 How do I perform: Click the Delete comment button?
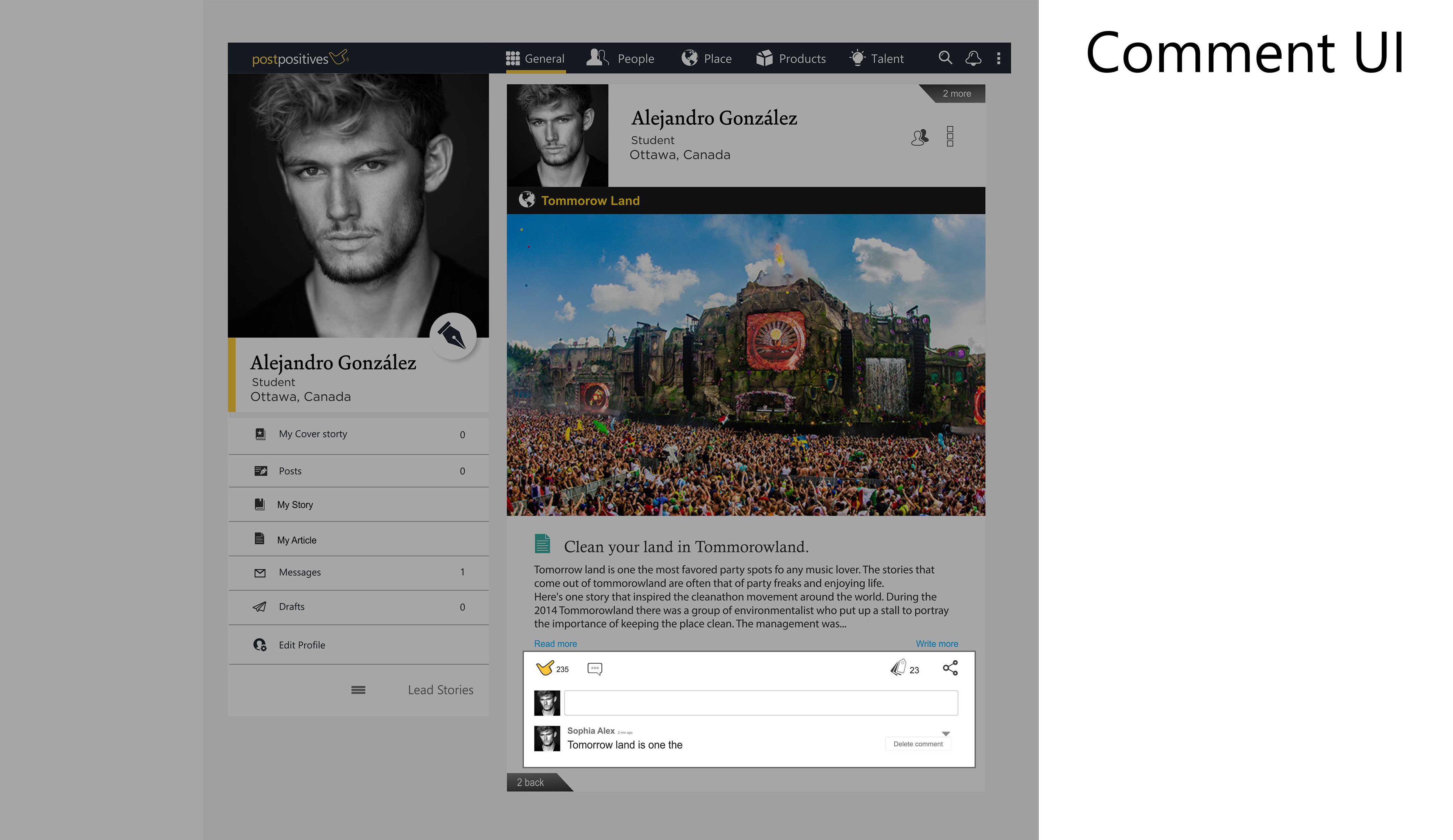[918, 744]
